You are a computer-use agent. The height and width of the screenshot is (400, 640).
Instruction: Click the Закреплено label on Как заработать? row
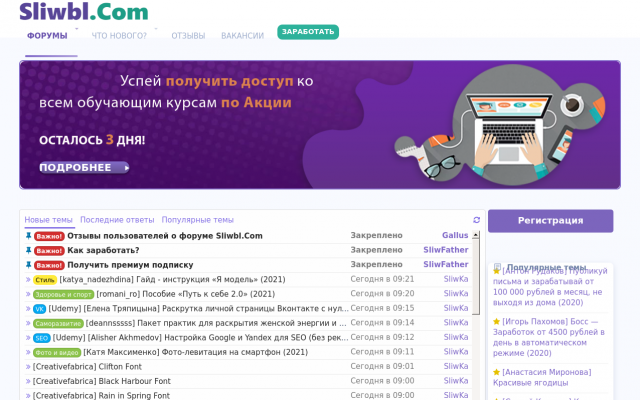[376, 250]
